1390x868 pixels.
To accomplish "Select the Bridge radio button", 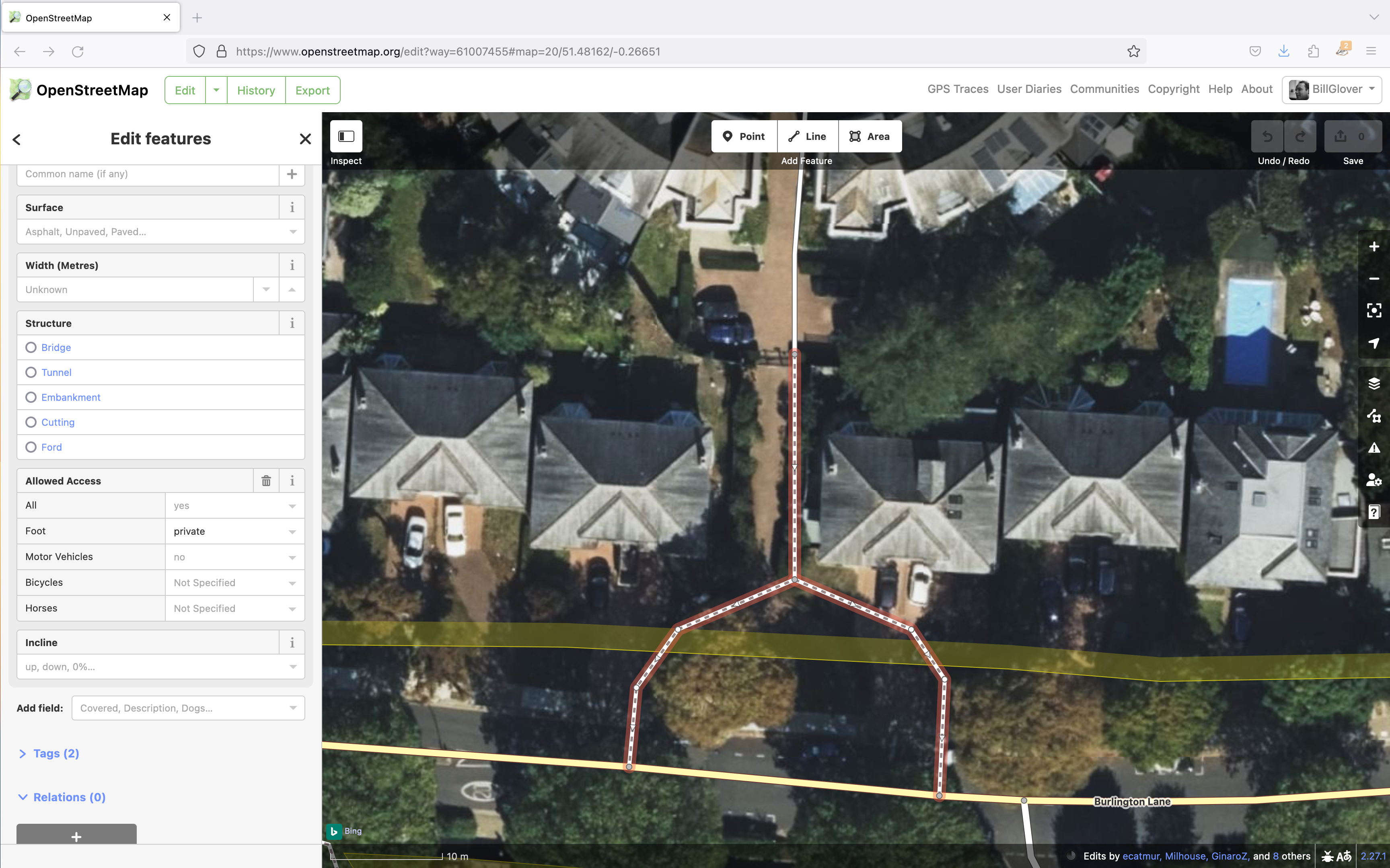I will tap(30, 347).
